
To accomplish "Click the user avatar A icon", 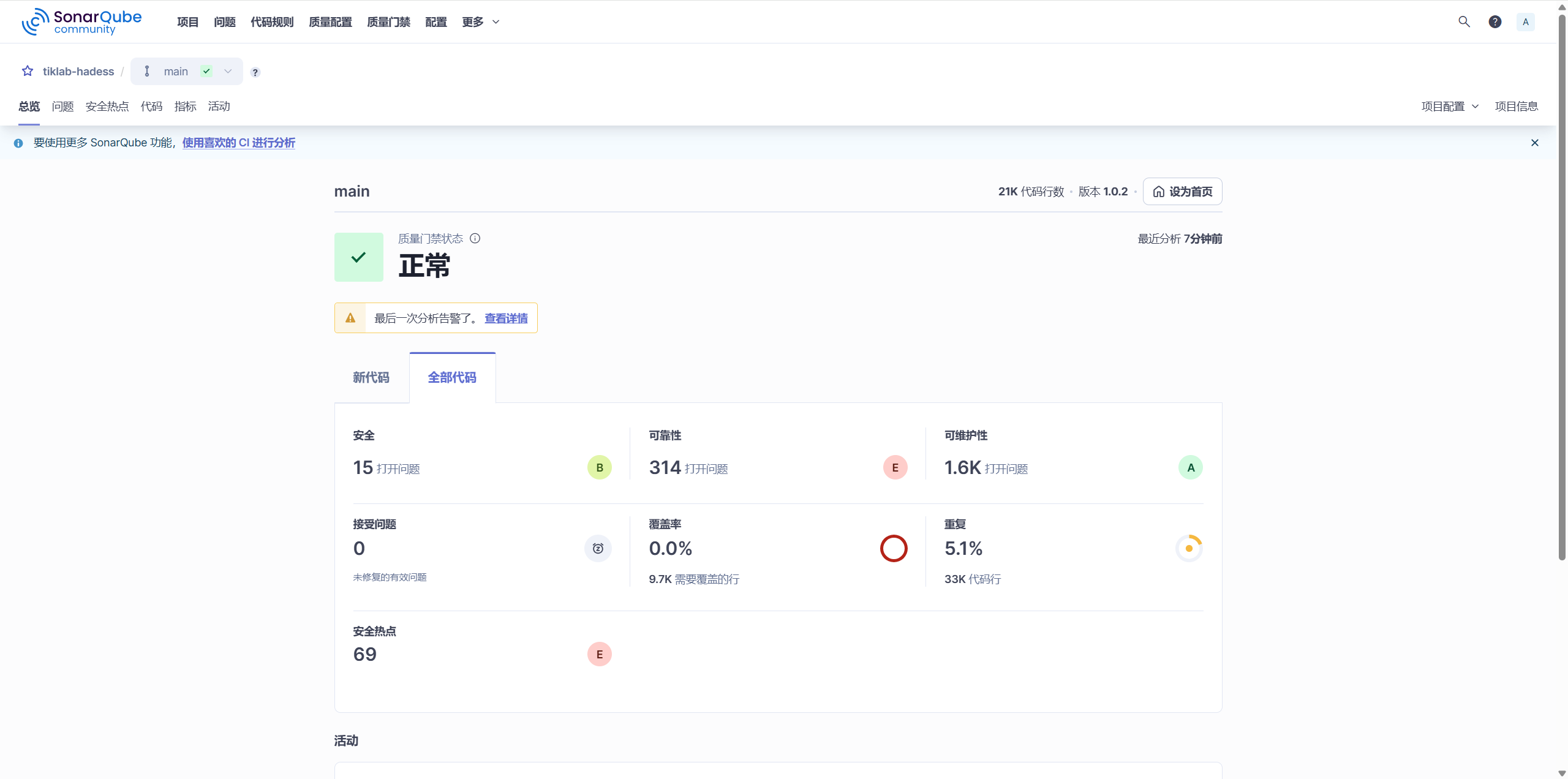I will tap(1526, 22).
